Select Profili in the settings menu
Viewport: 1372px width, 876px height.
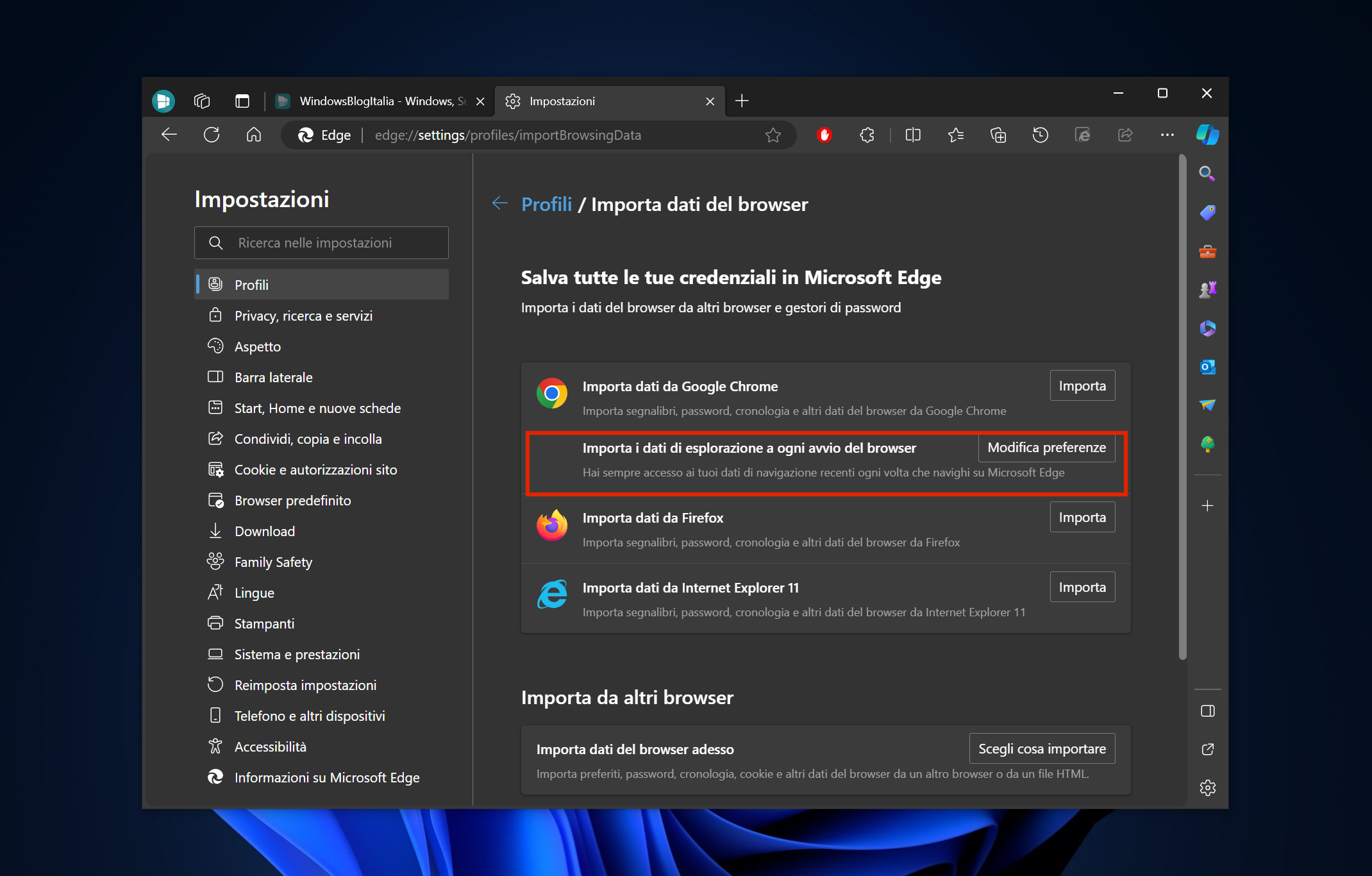(x=321, y=285)
